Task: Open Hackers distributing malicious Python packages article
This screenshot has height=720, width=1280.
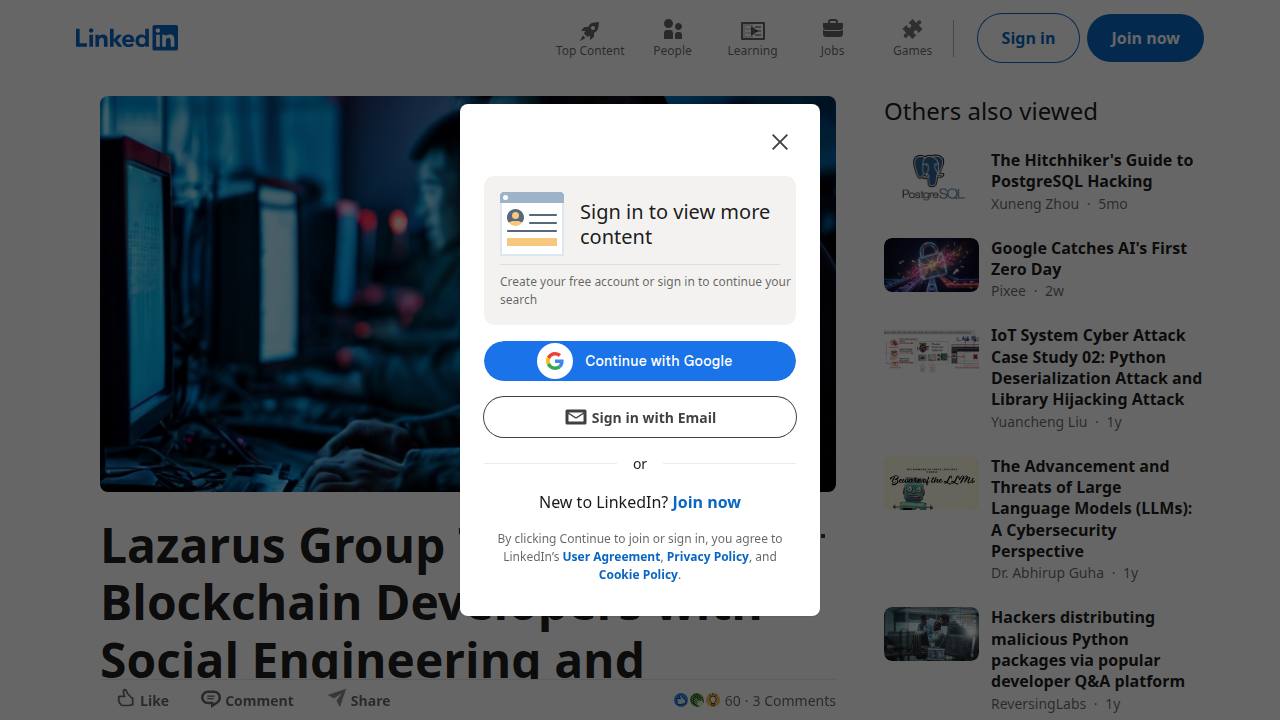Action: [x=1088, y=649]
